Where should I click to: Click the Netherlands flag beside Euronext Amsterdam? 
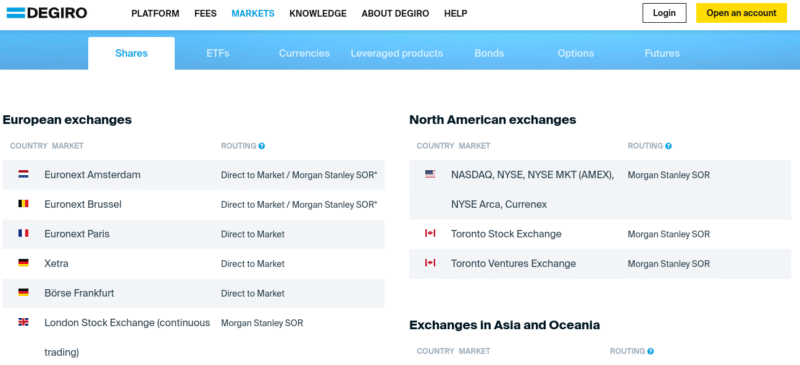(23, 174)
